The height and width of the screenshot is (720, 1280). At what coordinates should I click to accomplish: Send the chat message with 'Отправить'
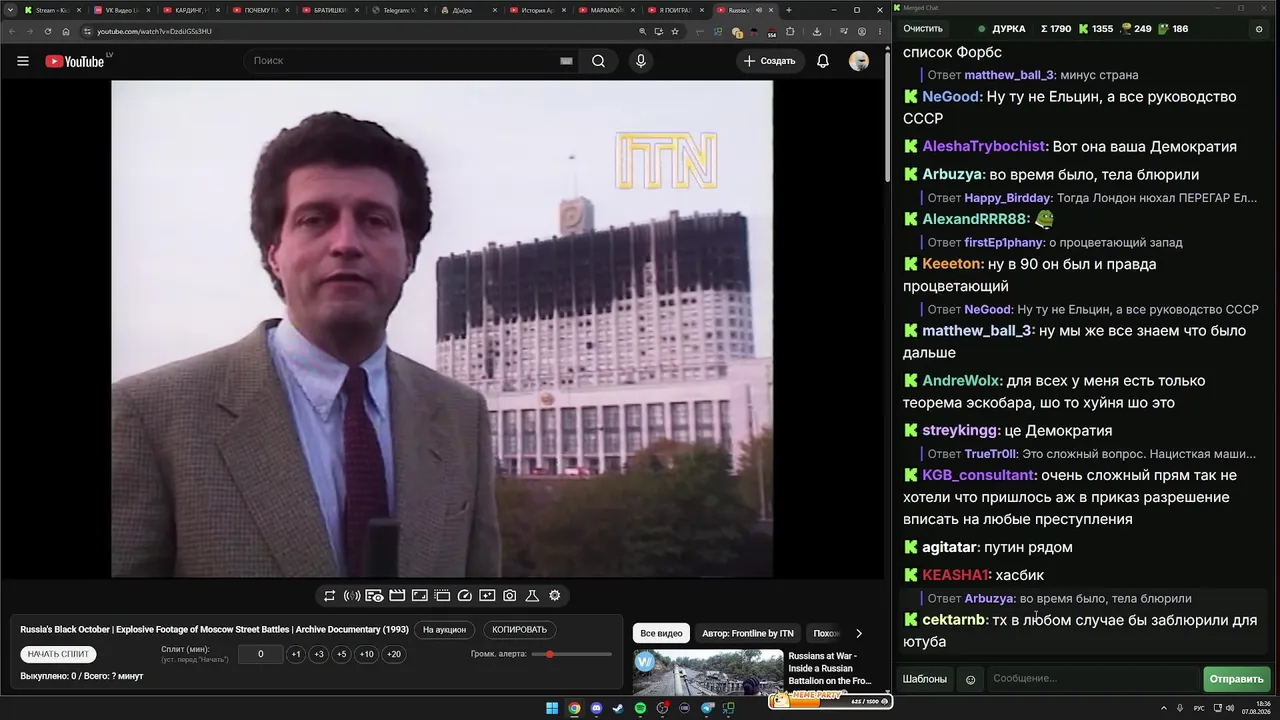(x=1237, y=679)
